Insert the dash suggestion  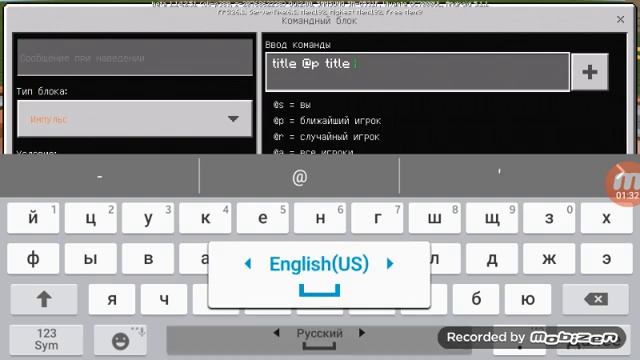[x=100, y=177]
